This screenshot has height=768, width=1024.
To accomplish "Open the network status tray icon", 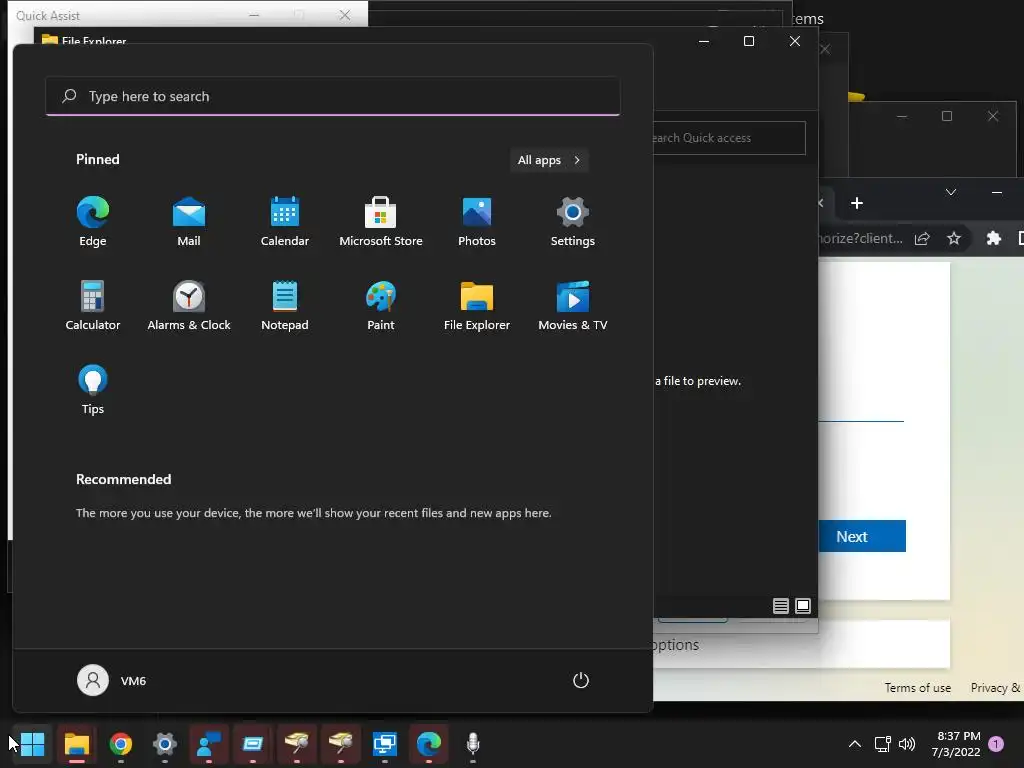I will 883,744.
